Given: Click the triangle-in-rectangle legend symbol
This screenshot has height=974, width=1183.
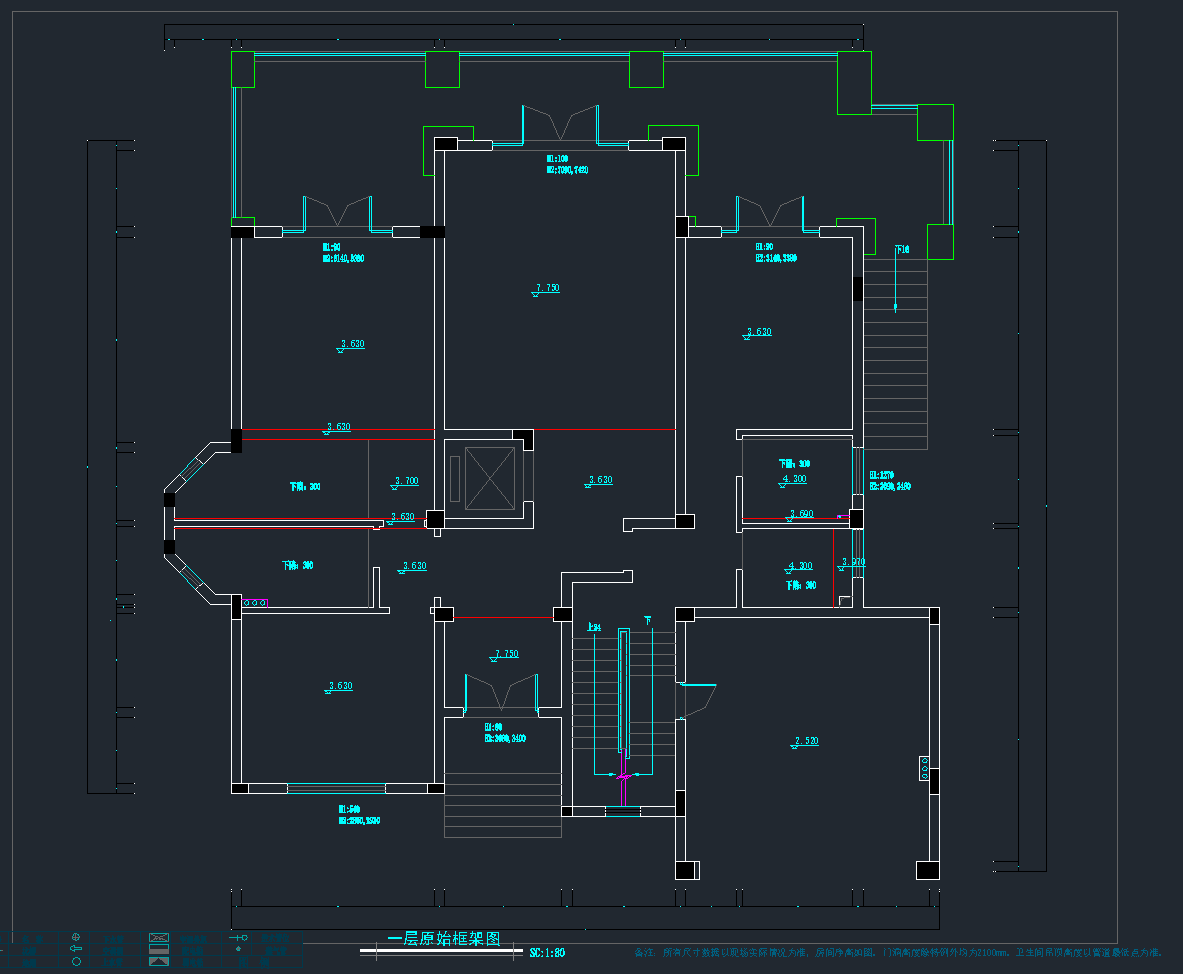Looking at the screenshot, I should pyautogui.click(x=158, y=961).
